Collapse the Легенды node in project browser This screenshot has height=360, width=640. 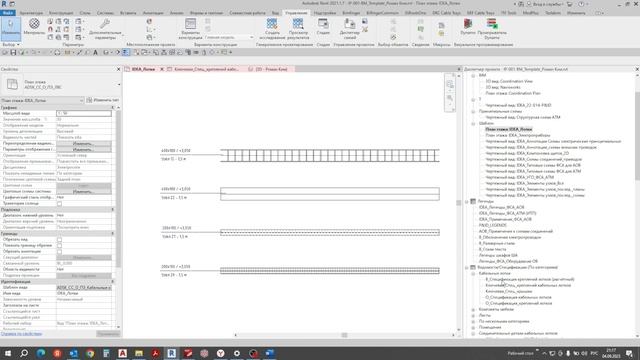pos(467,201)
